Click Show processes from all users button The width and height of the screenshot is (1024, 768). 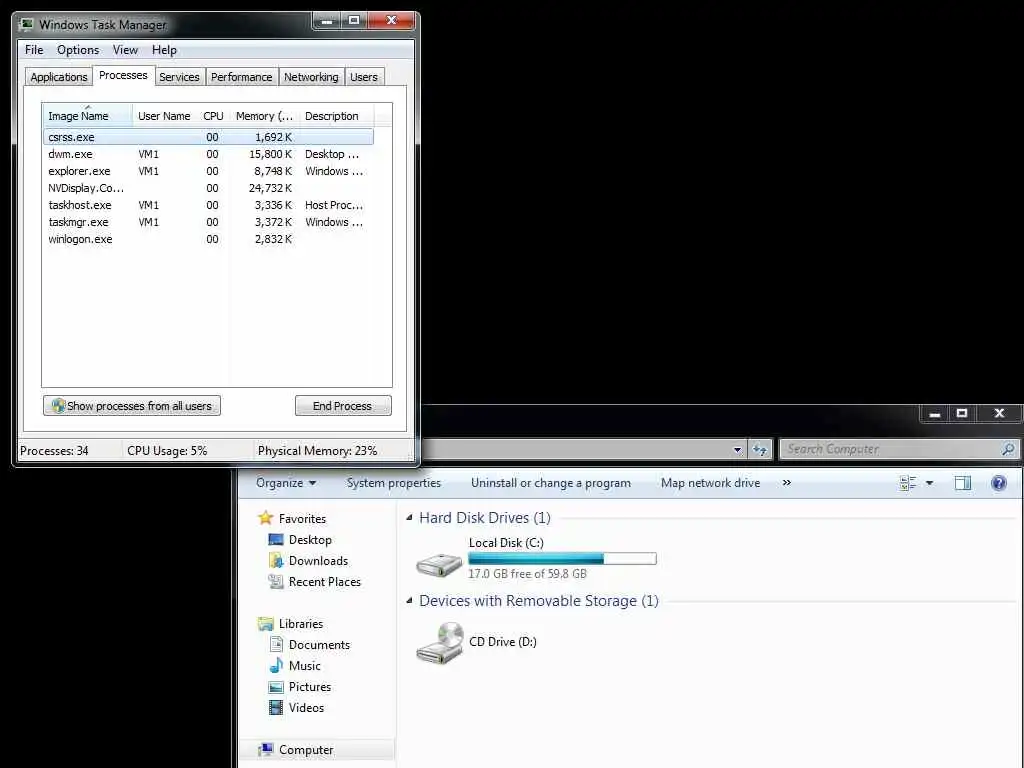pyautogui.click(x=132, y=406)
